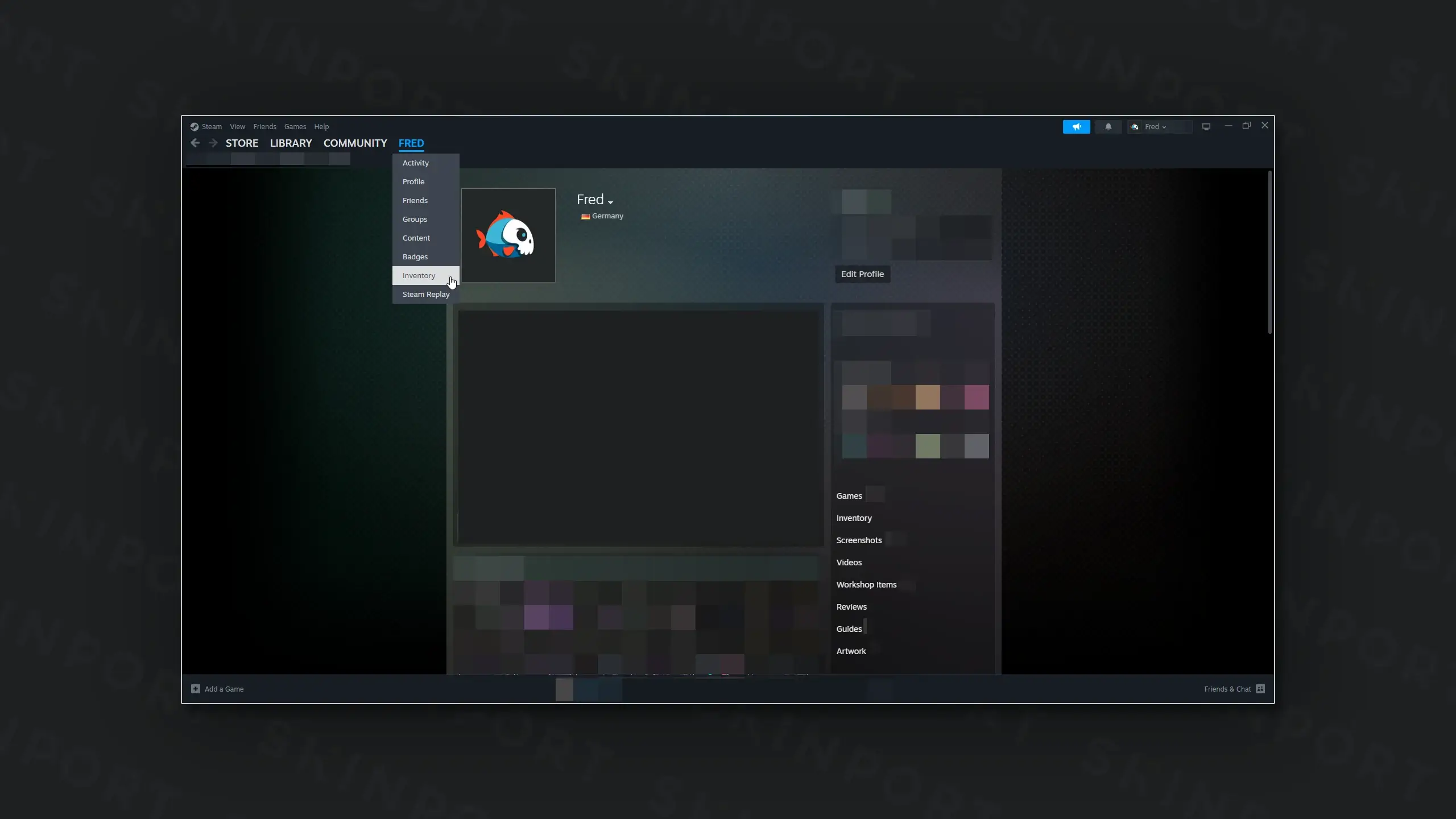Open the Screenshots link in the sidebar

[859, 540]
